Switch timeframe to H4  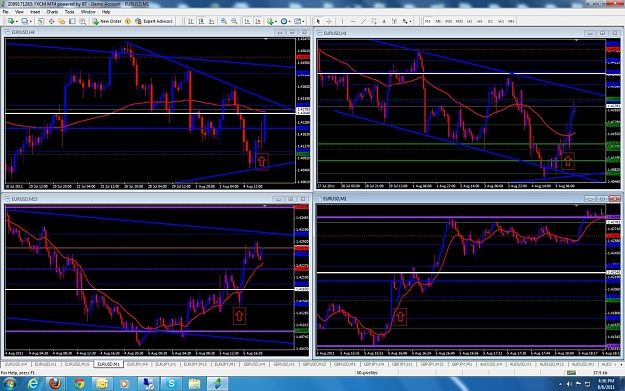[x=480, y=21]
